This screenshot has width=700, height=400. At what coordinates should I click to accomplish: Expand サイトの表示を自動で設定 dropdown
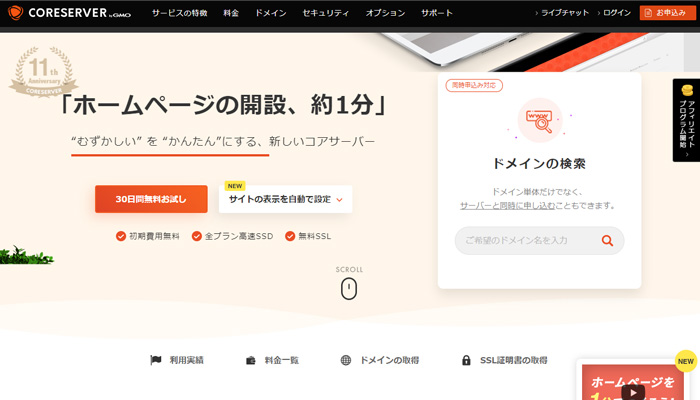(x=285, y=199)
